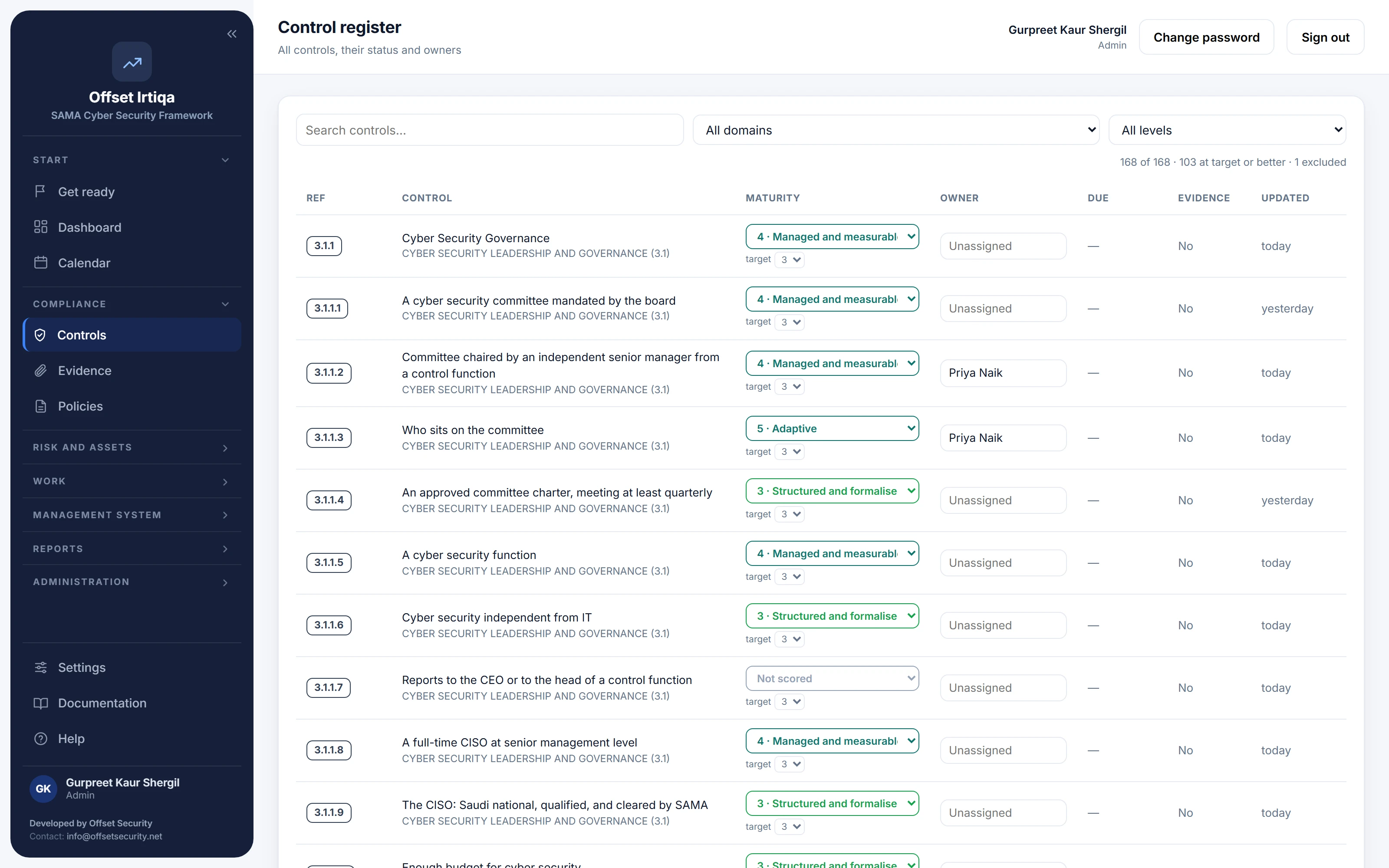Click the Settings sliders icon
Viewport: 1389px width, 868px height.
click(40, 667)
